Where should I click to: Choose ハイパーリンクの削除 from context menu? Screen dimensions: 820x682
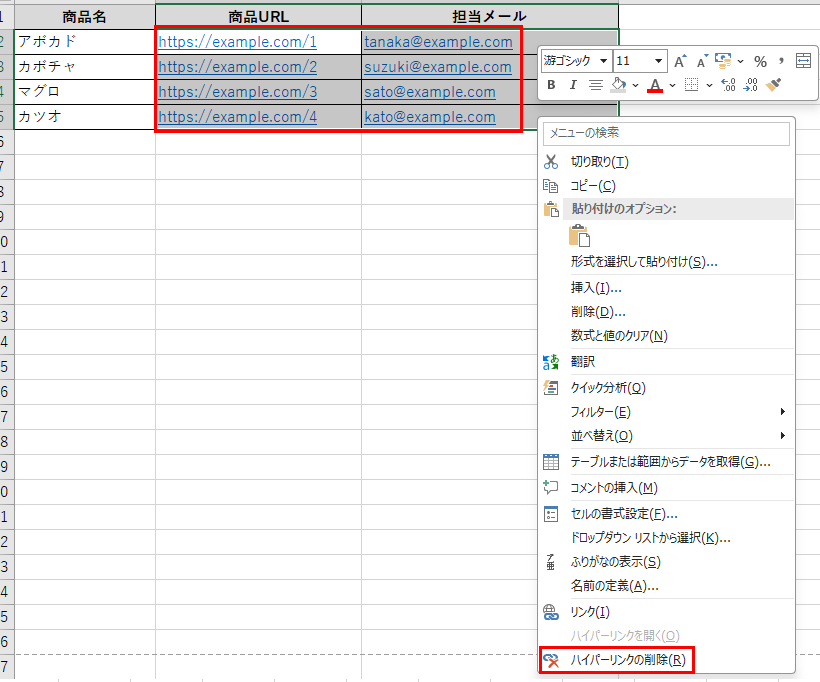(x=627, y=659)
